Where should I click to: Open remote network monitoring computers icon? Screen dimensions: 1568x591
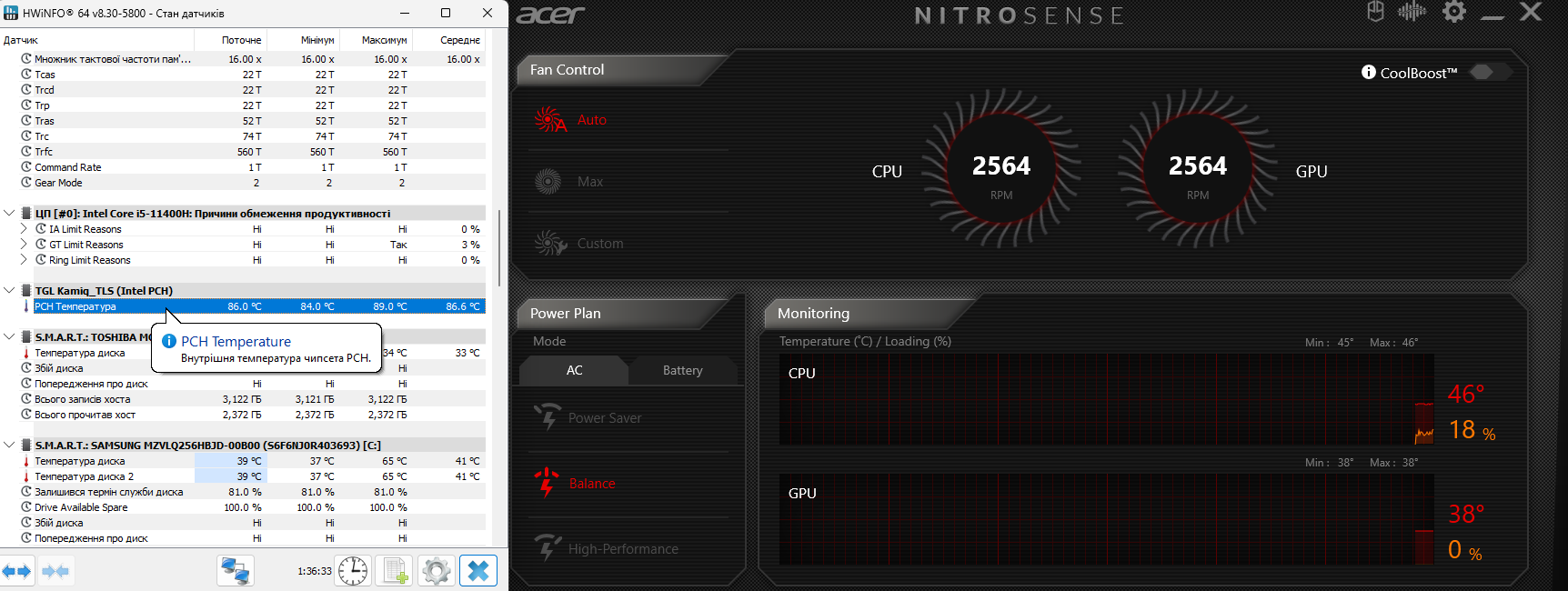coord(236,571)
